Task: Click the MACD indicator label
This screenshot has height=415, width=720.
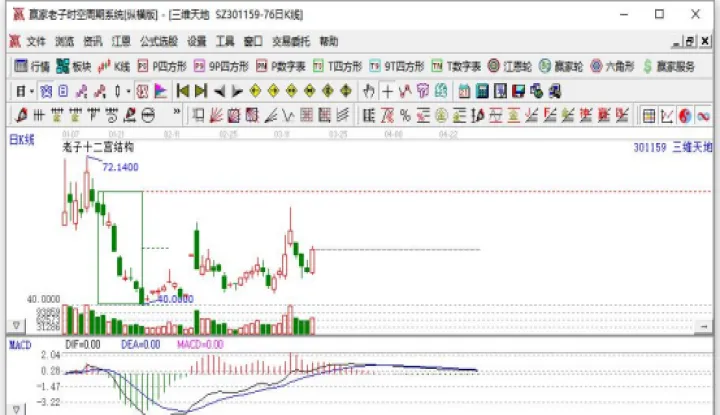Action: [x=20, y=345]
